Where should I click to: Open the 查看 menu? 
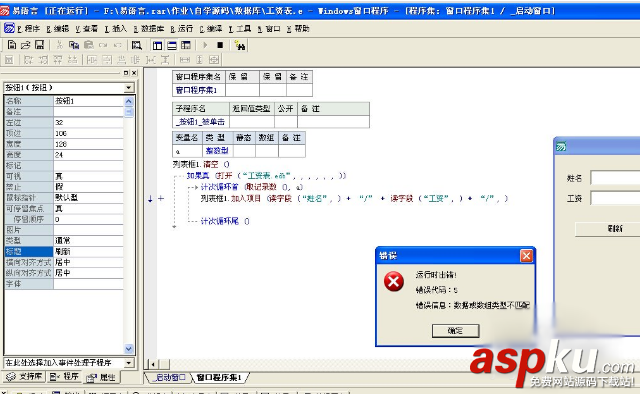coord(87,29)
